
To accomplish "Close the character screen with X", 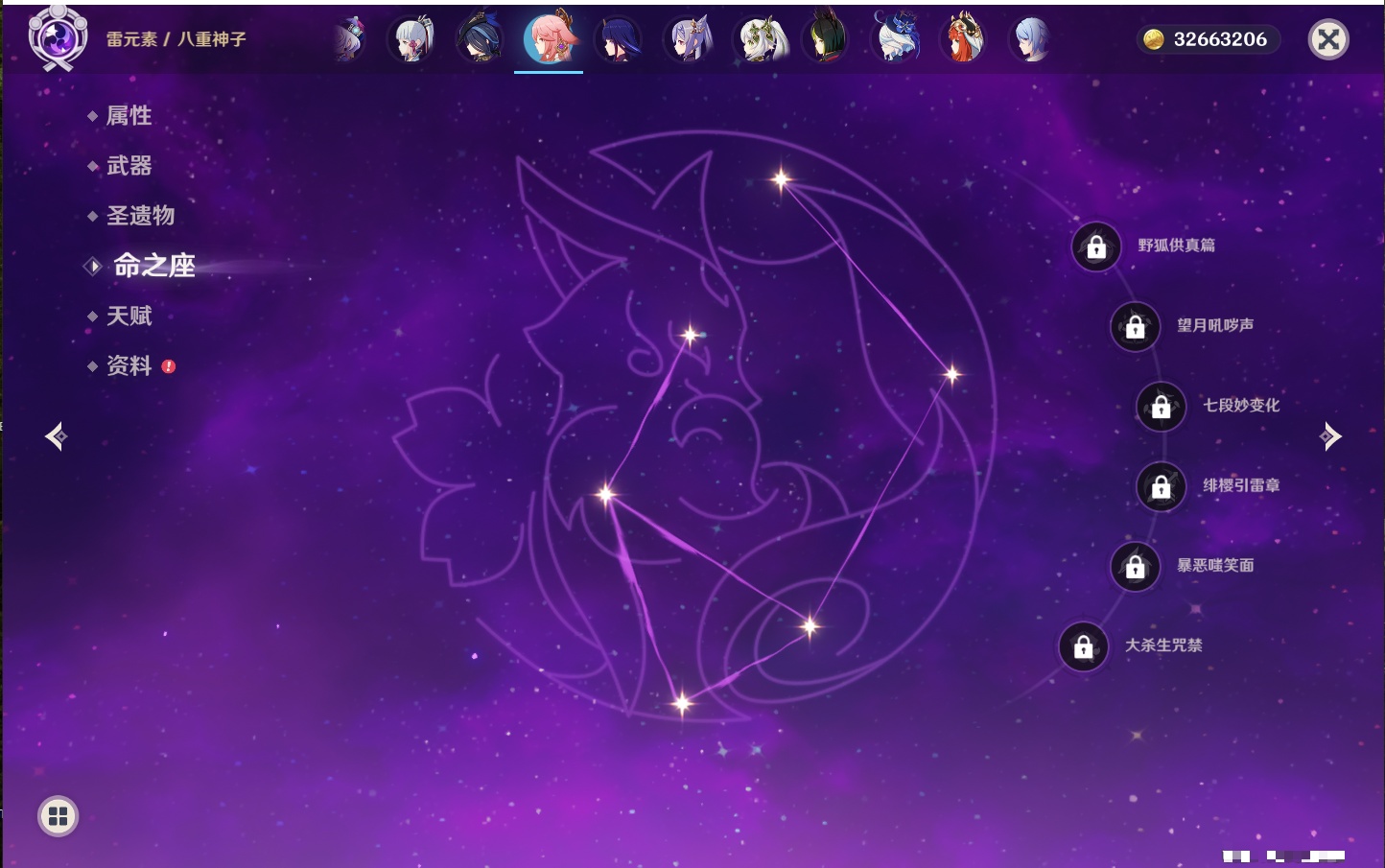I will click(1328, 39).
